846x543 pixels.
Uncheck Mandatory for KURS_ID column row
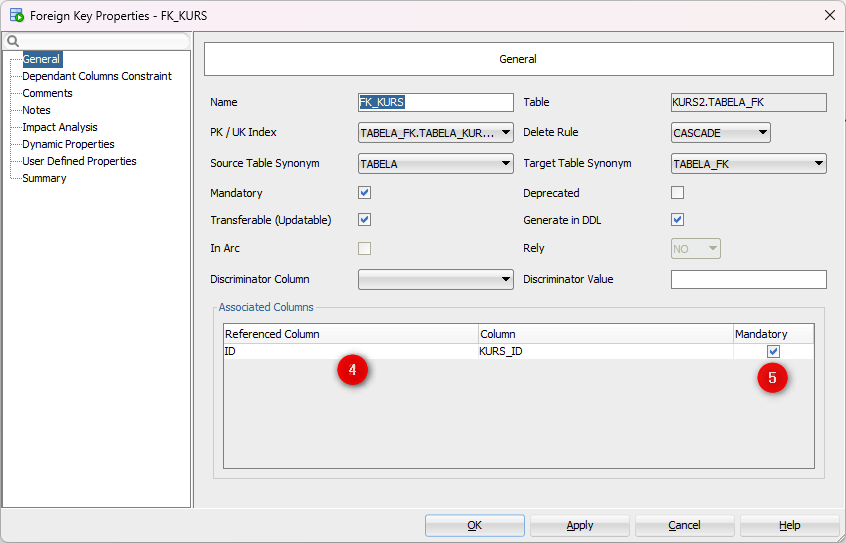[x=773, y=351]
